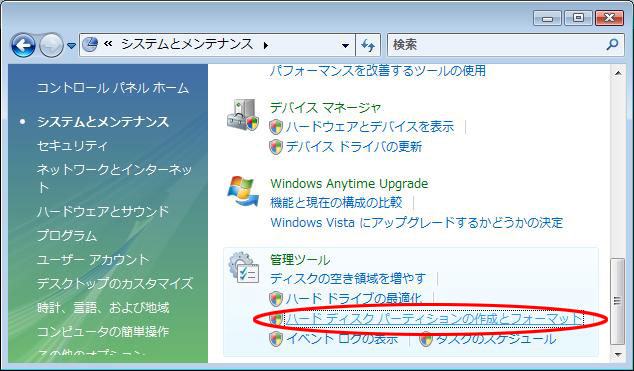
Task: Open コントロール パネル ホーム in sidebar
Action: pos(113,88)
